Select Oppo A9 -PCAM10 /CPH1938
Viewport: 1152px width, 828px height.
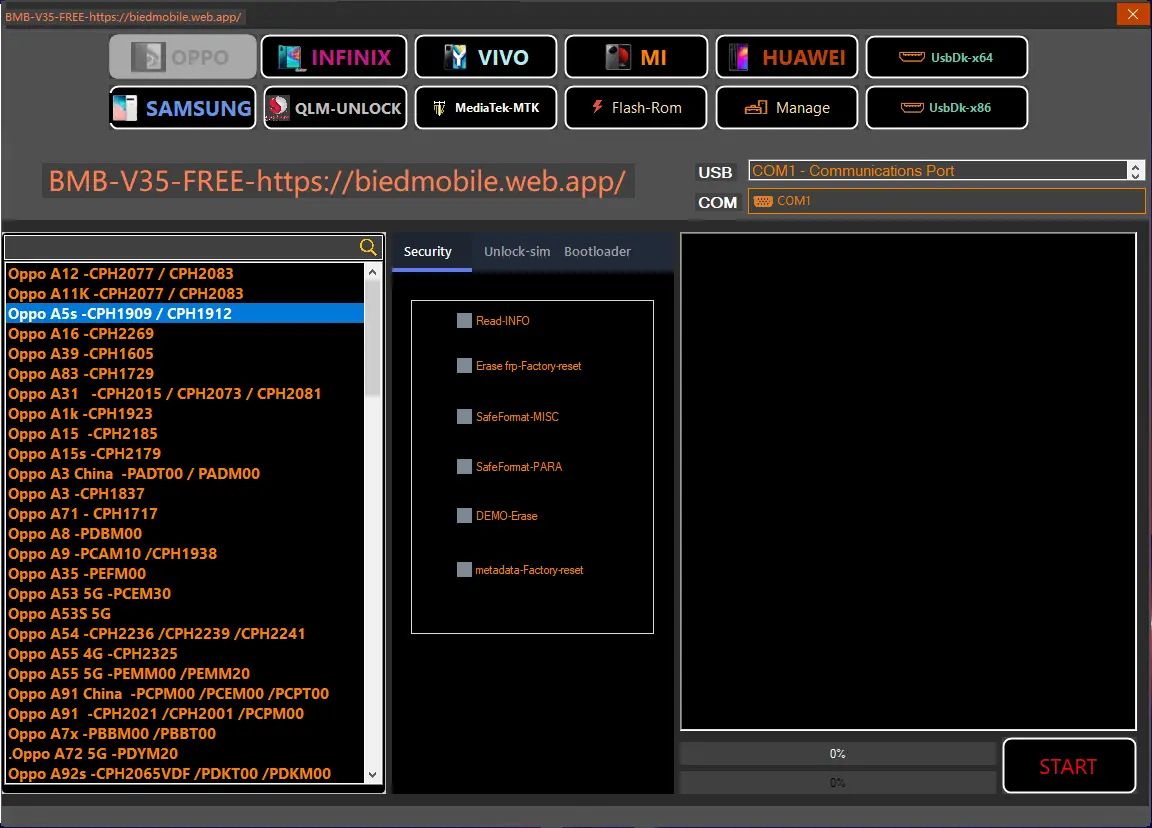(x=185, y=553)
